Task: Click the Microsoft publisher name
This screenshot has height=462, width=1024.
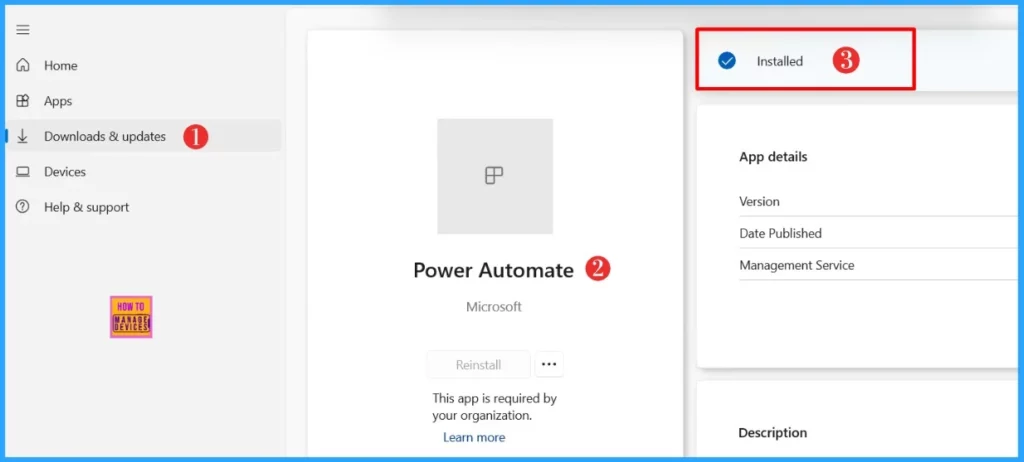Action: click(494, 306)
